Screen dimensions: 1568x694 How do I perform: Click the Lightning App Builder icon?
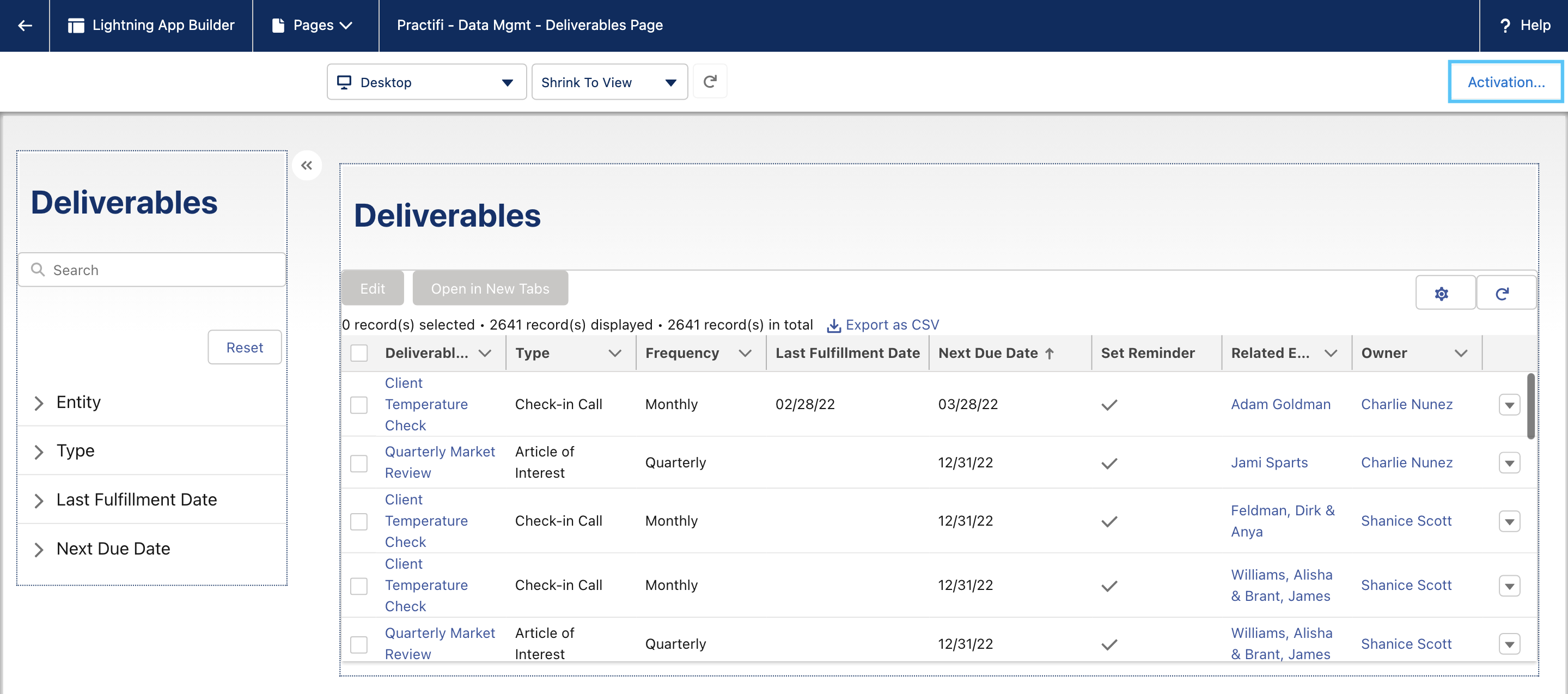[x=76, y=26]
